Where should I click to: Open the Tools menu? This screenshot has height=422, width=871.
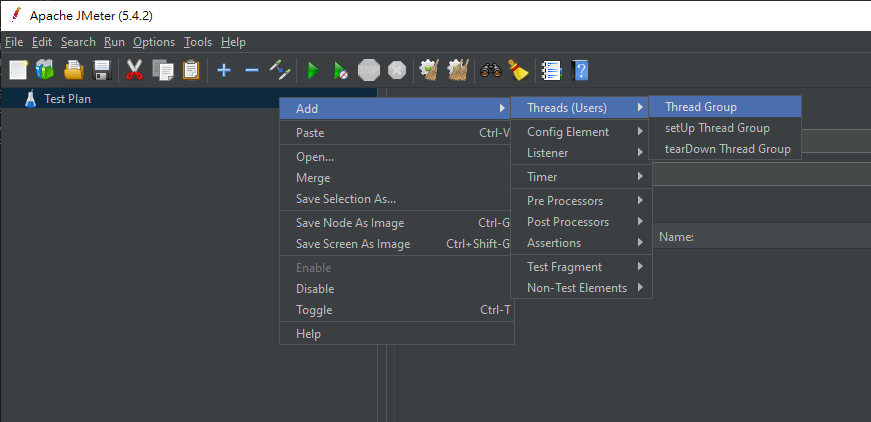click(198, 42)
